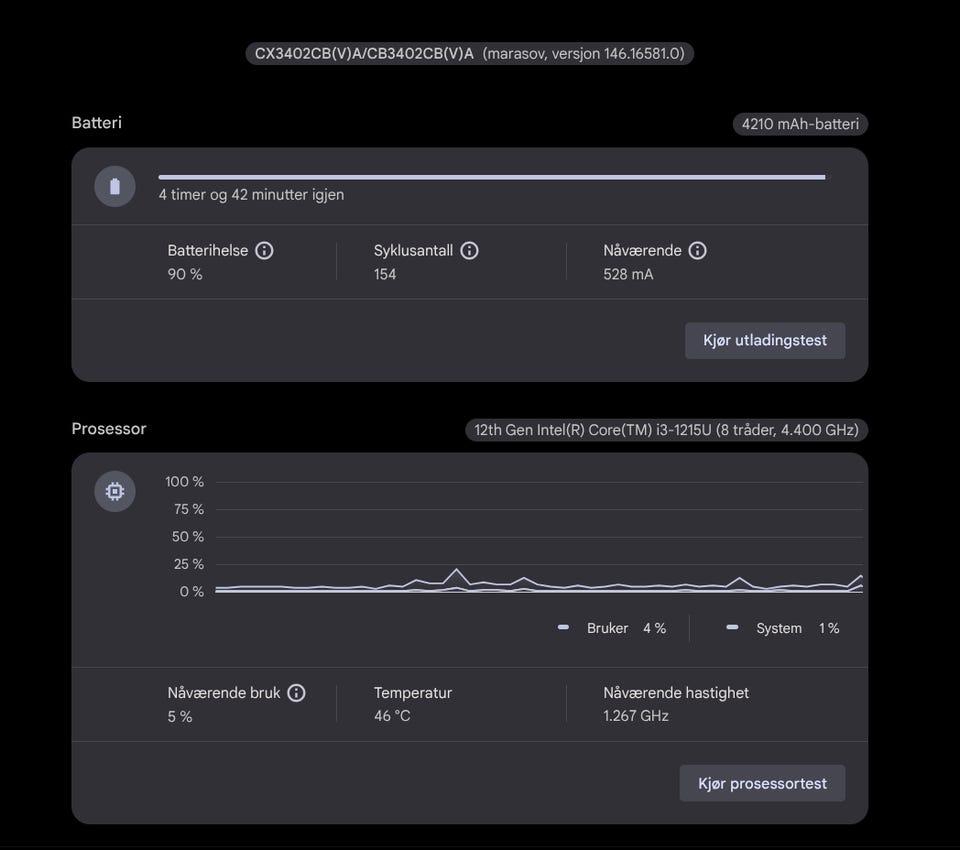Viewport: 960px width, 850px height.
Task: Open the Batterihelse info tooltip icon
Action: point(264,251)
